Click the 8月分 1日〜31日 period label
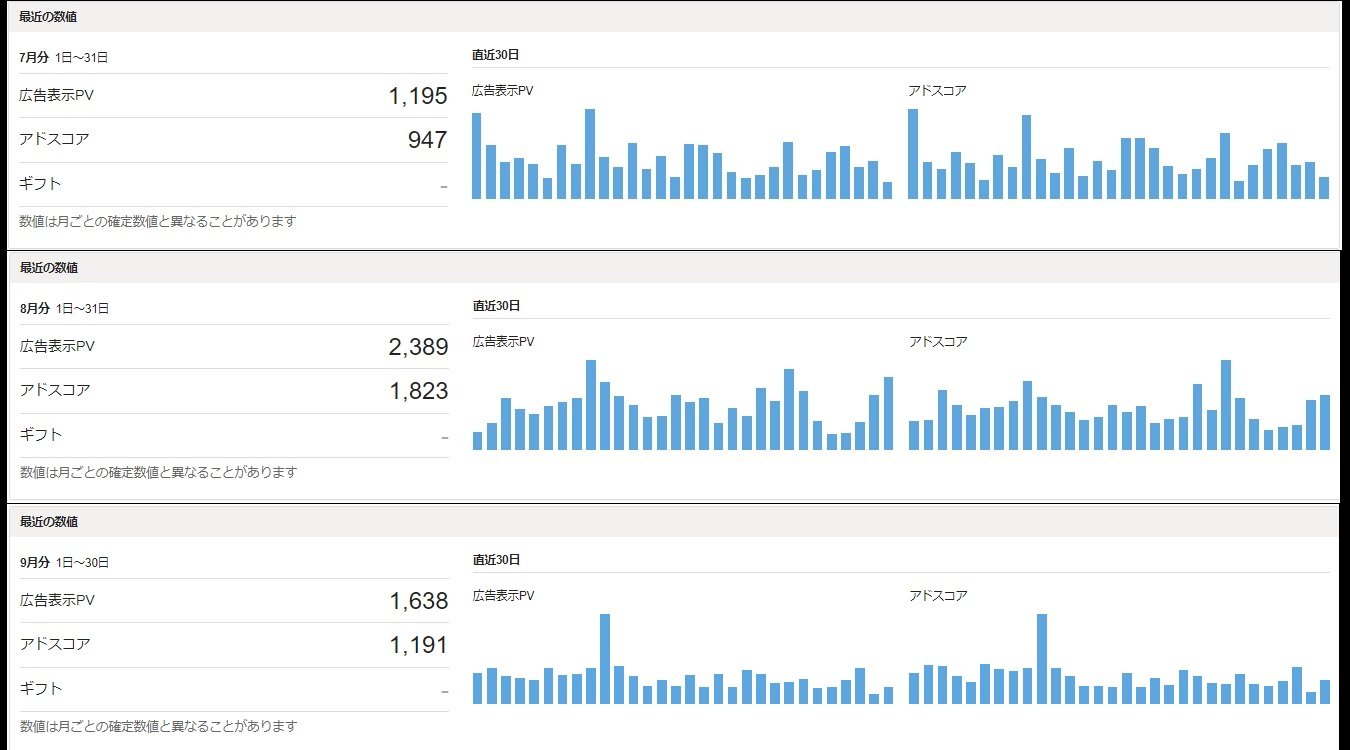This screenshot has width=1350, height=750. pos(64,308)
